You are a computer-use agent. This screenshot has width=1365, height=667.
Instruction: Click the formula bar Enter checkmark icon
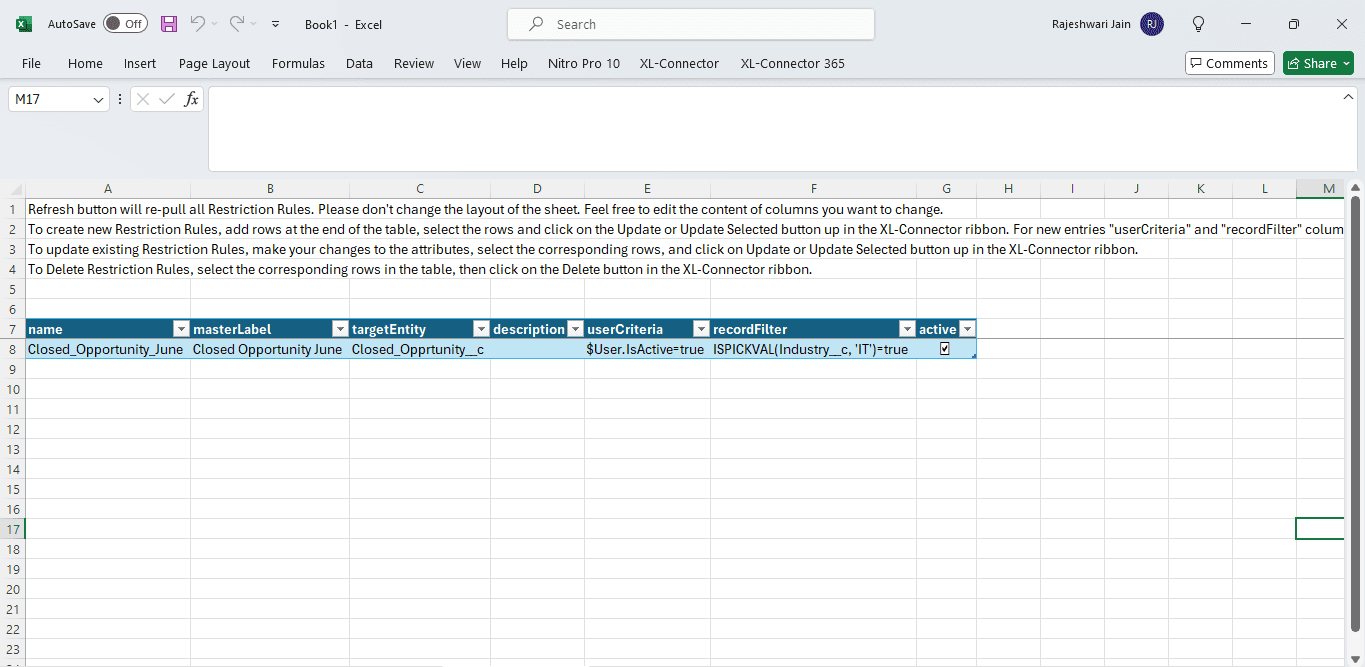[x=166, y=99]
